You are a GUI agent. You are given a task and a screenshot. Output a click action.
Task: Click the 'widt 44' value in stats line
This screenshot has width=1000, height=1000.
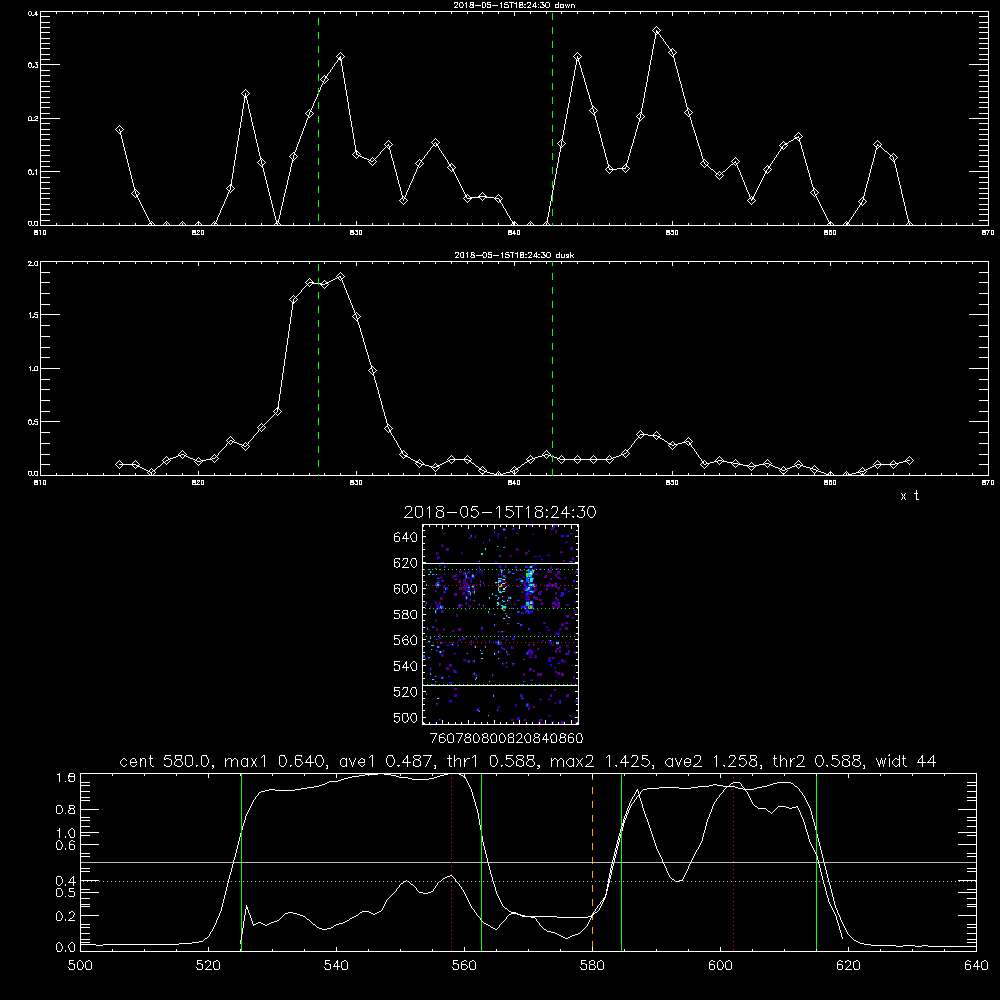pos(907,761)
